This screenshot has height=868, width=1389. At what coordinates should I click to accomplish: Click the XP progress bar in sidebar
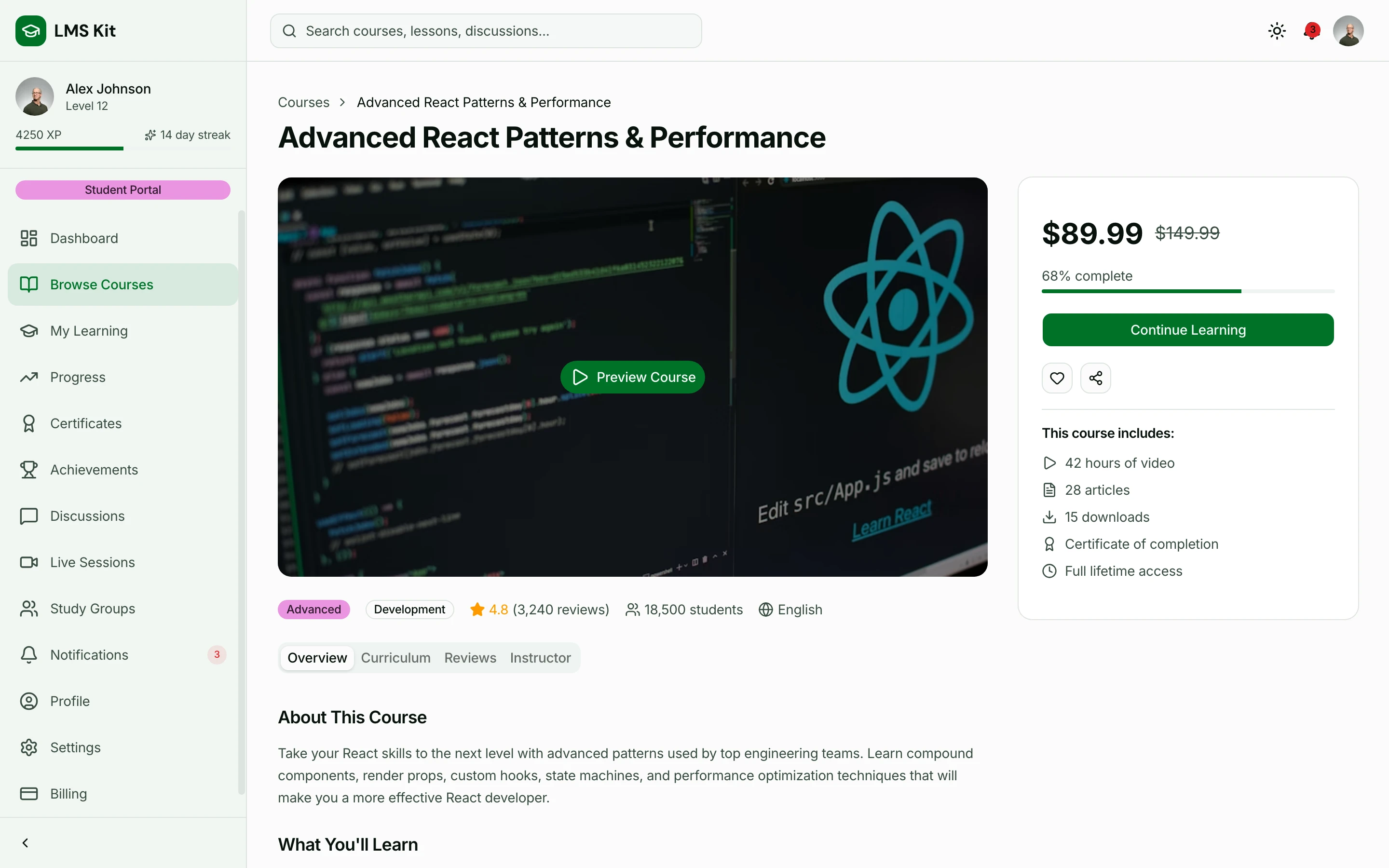coord(123,149)
